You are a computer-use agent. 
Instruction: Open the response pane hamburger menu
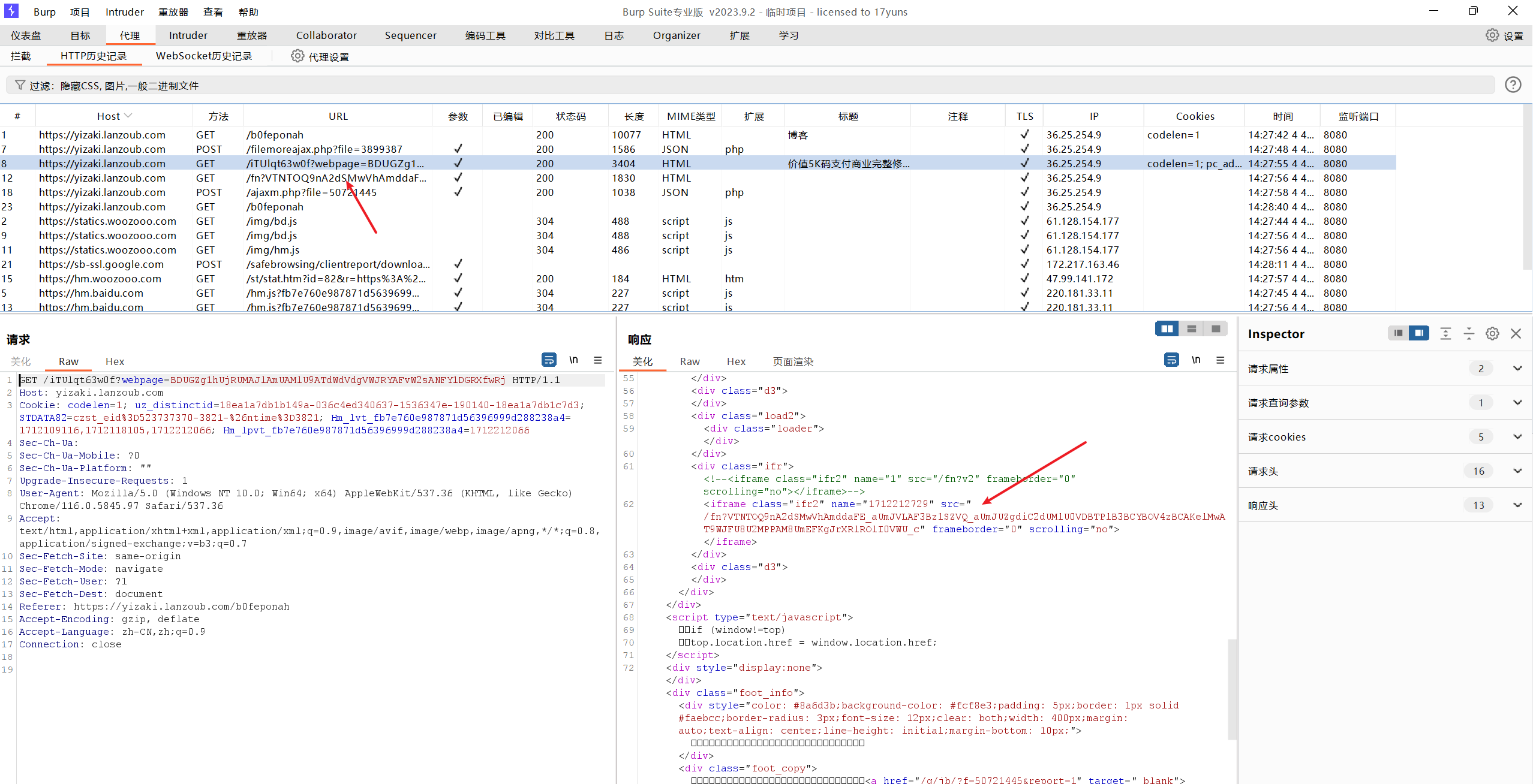(1221, 360)
